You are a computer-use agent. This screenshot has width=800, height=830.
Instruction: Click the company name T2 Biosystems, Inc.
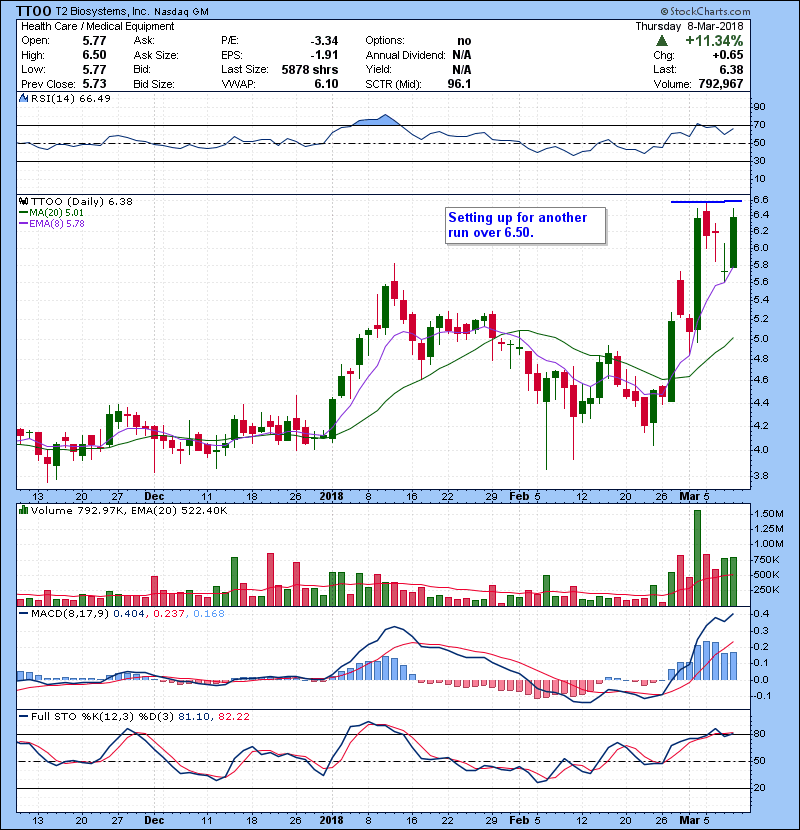(102, 11)
